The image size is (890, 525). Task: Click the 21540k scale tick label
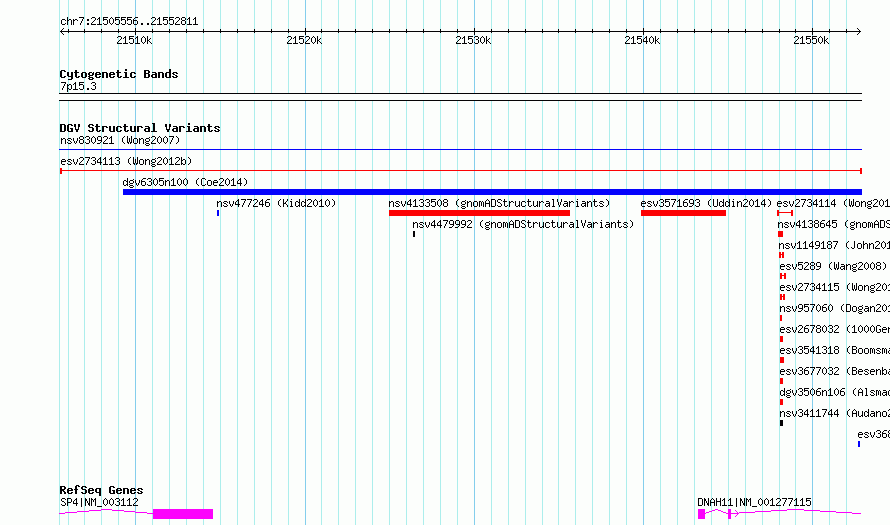(x=642, y=40)
